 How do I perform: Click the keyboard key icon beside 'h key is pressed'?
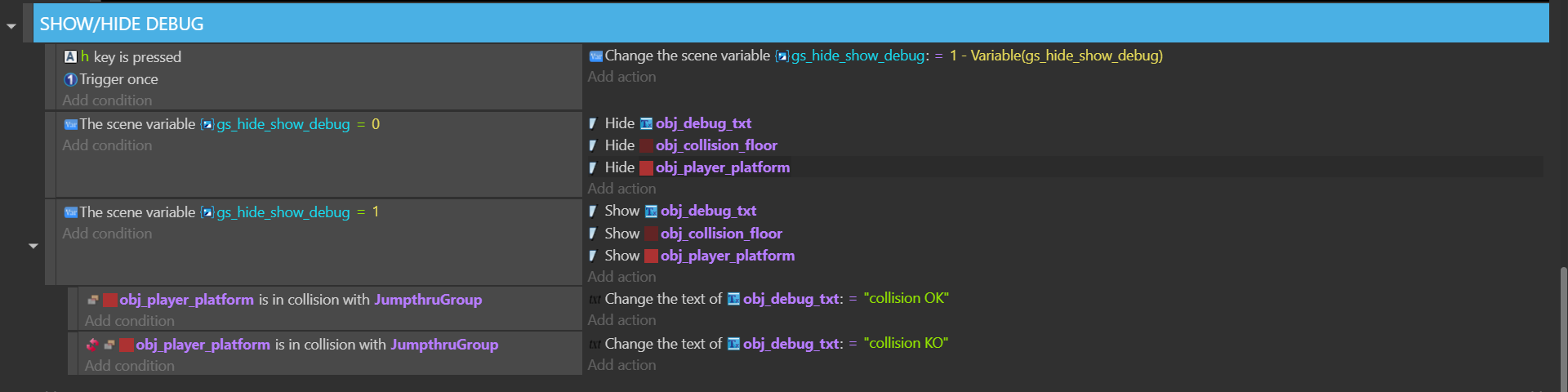point(71,56)
